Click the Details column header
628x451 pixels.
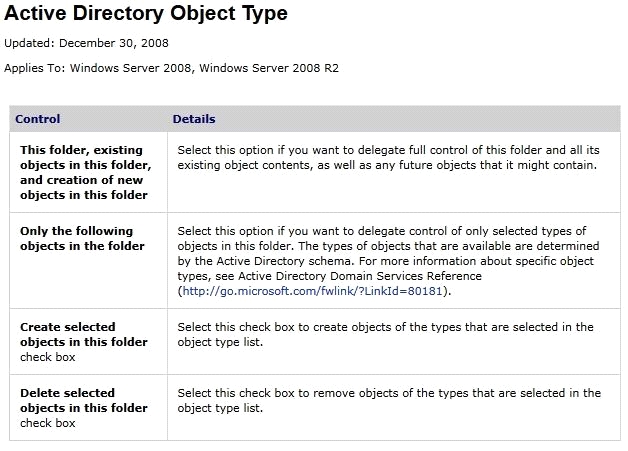coord(194,119)
